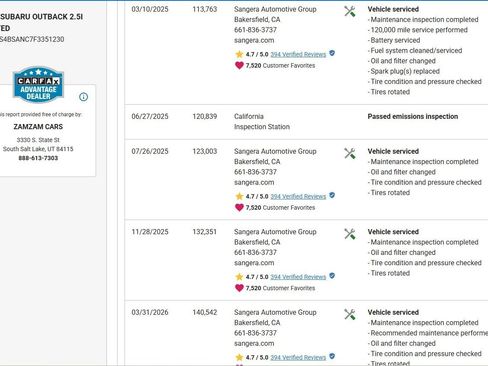Click sangera.com in 03/10/2025 record
488x366 pixels.
(254, 40)
